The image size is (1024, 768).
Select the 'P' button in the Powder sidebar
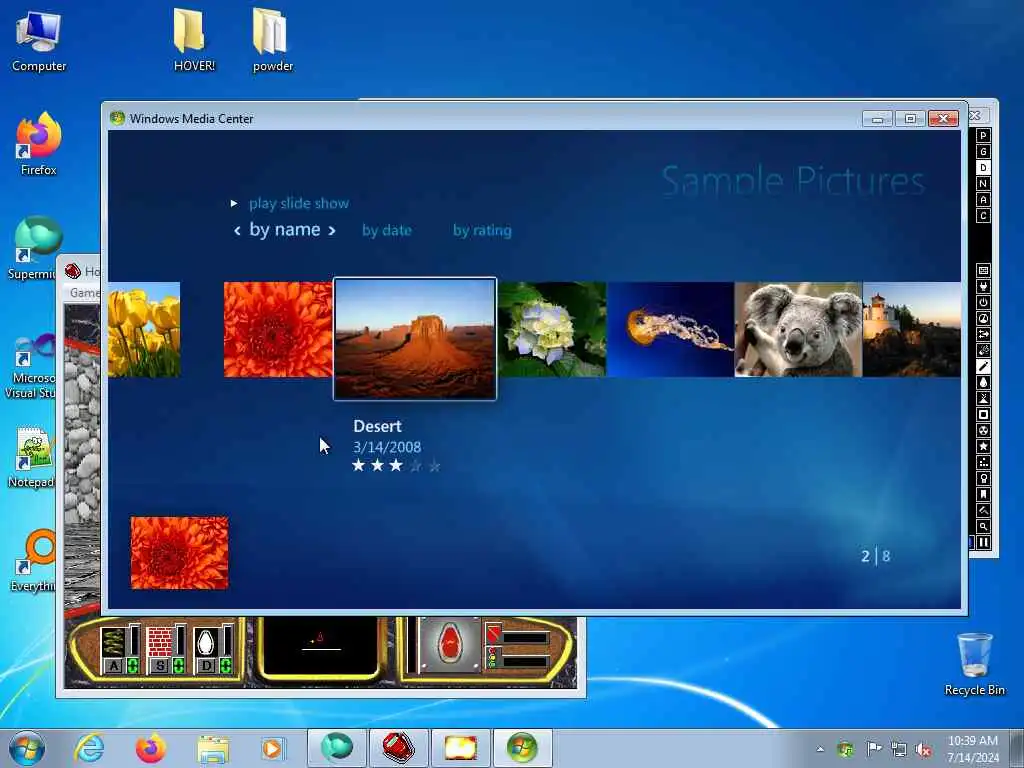coord(983,135)
